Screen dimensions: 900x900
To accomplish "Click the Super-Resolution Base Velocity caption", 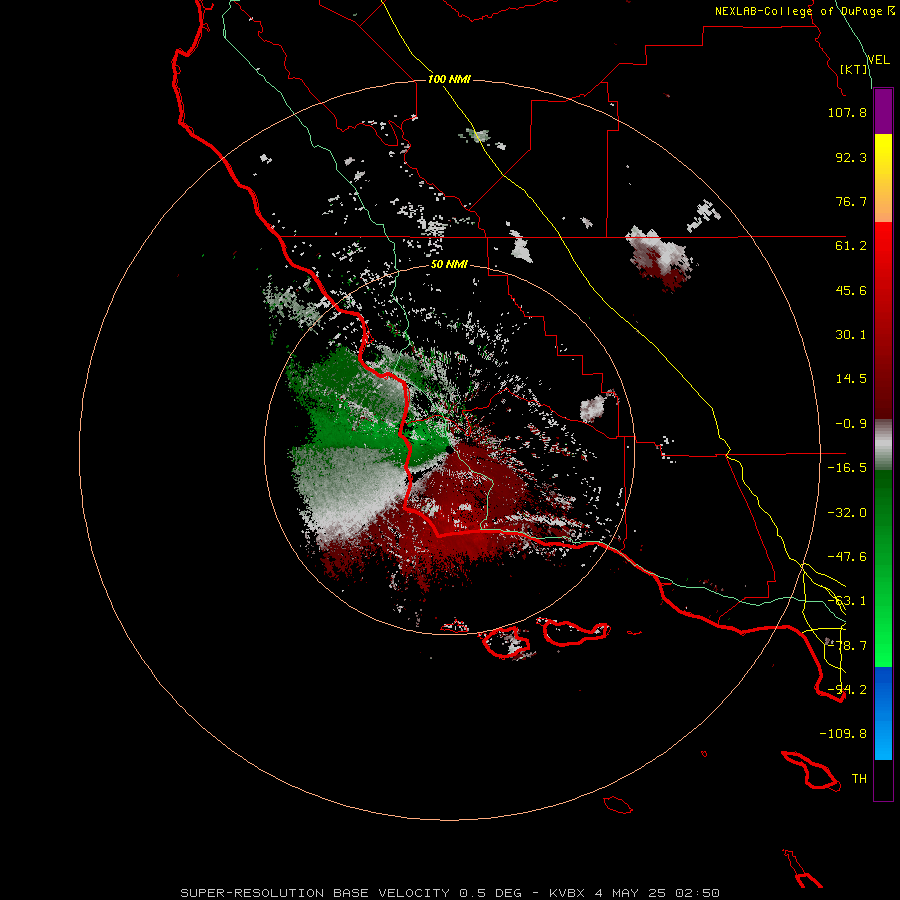I will (x=449, y=893).
